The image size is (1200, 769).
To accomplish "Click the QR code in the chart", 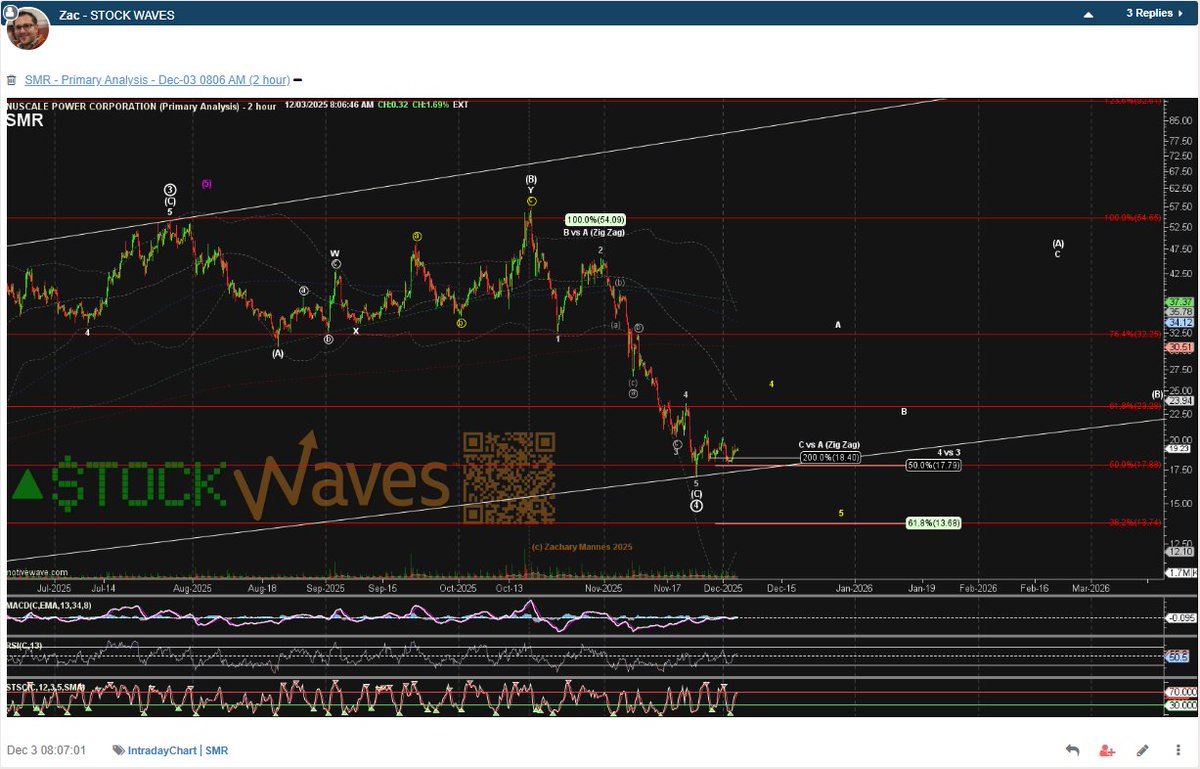I will [508, 478].
